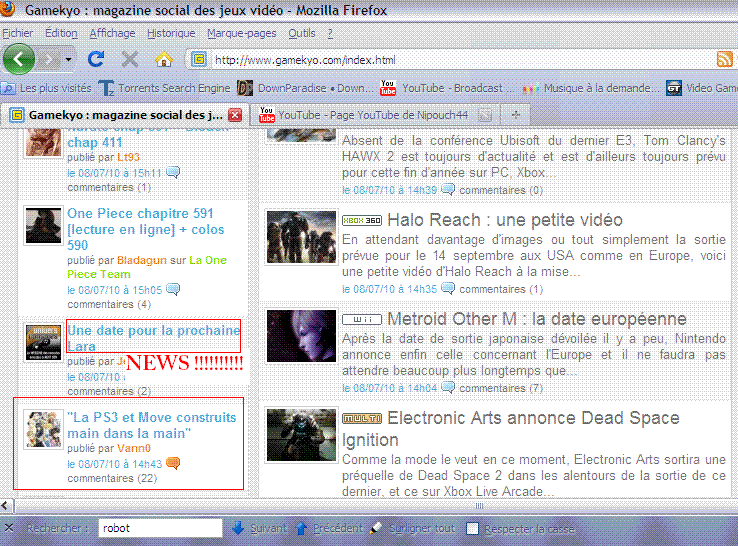
Task: Click horizontal scrollbar left arrow
Action: (6, 506)
